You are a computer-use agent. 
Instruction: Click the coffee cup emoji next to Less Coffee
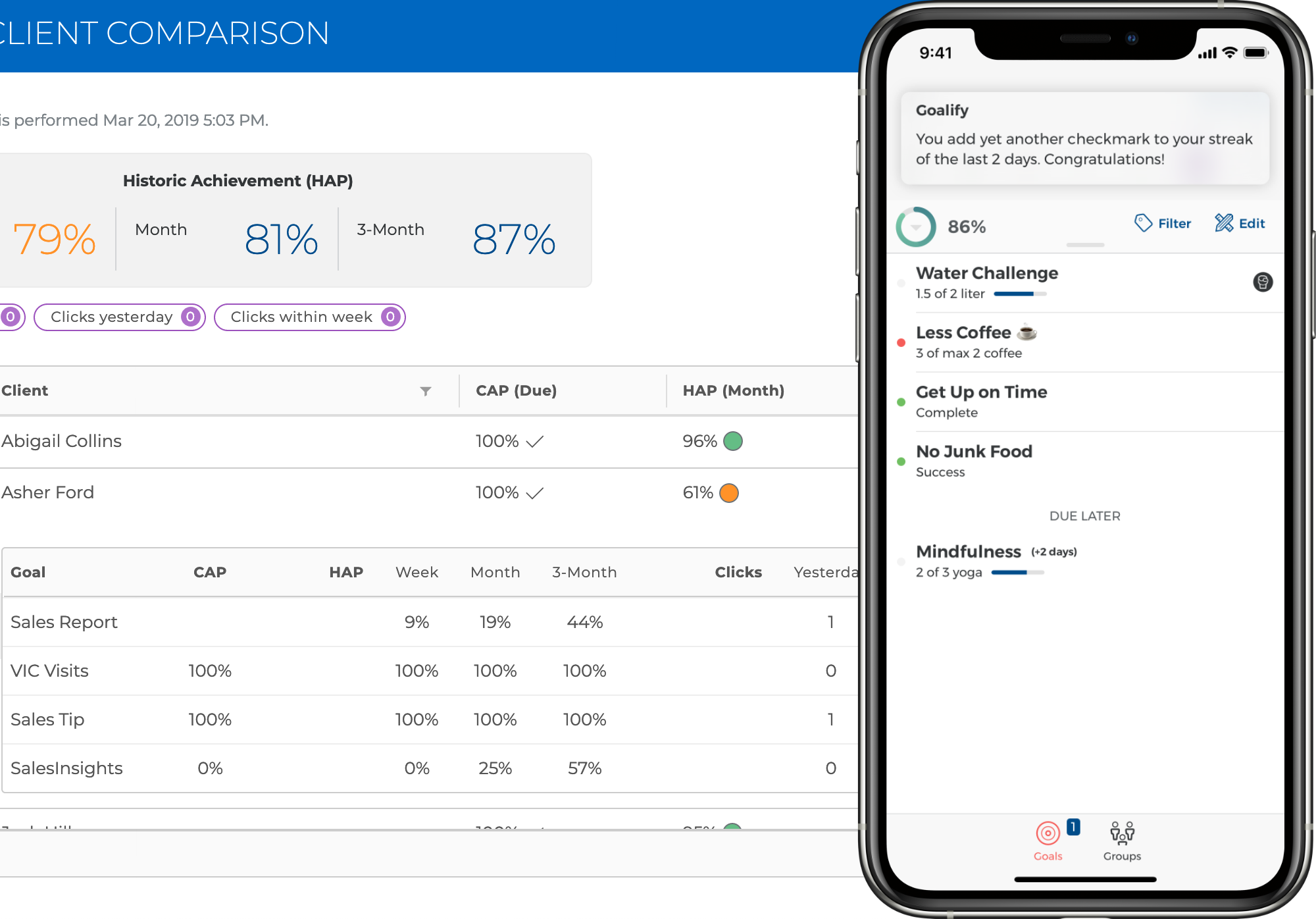[1026, 332]
